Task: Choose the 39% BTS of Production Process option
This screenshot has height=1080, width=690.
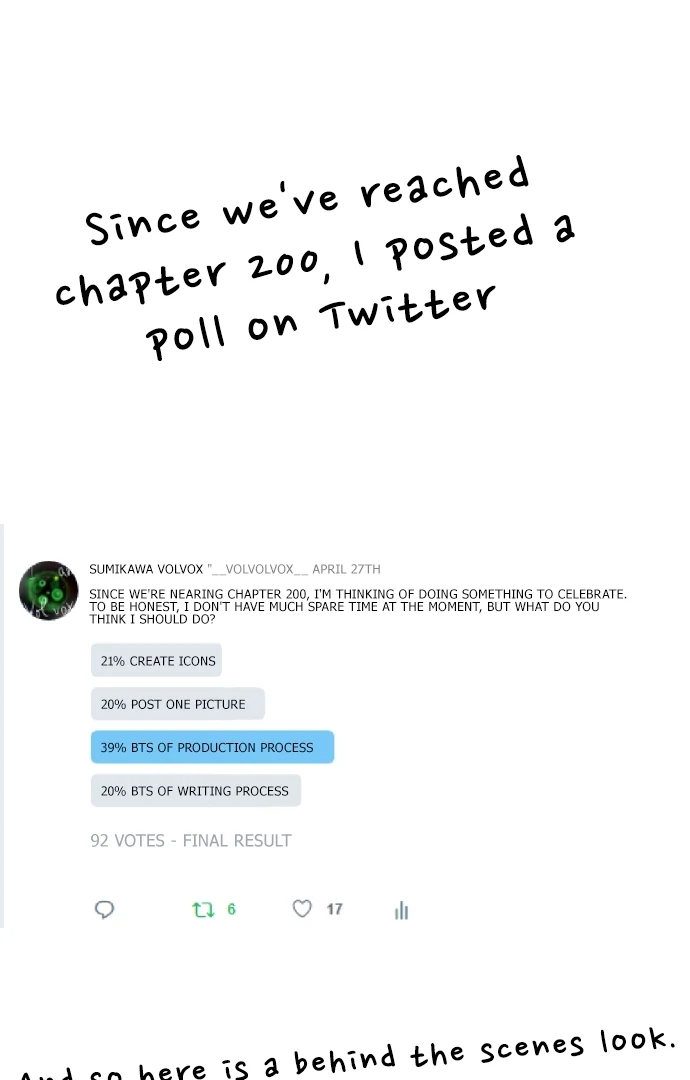Action: click(212, 747)
